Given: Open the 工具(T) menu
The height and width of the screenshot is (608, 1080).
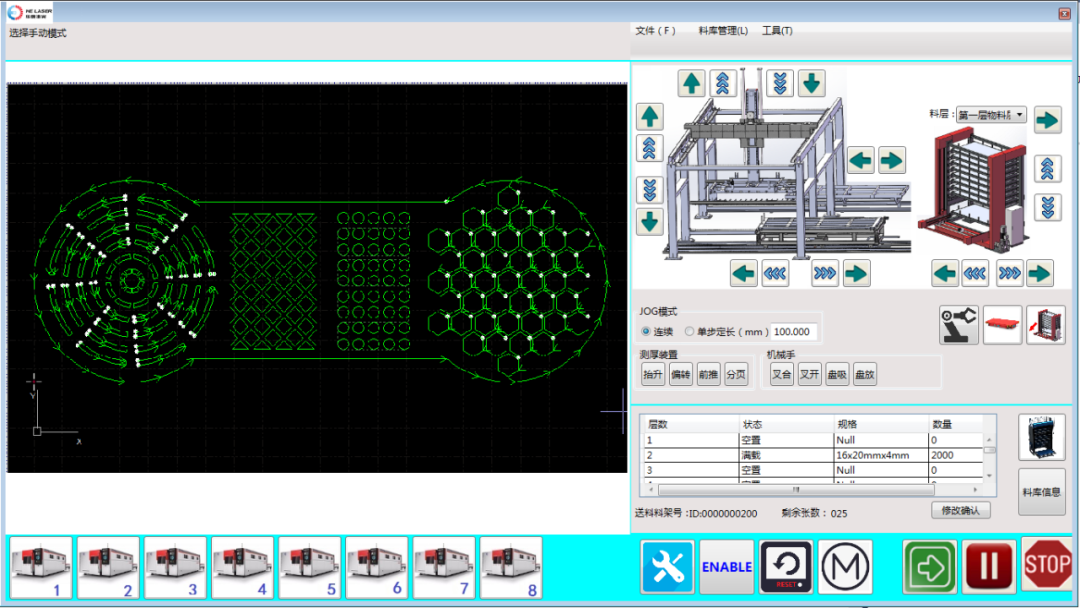Looking at the screenshot, I should (777, 31).
